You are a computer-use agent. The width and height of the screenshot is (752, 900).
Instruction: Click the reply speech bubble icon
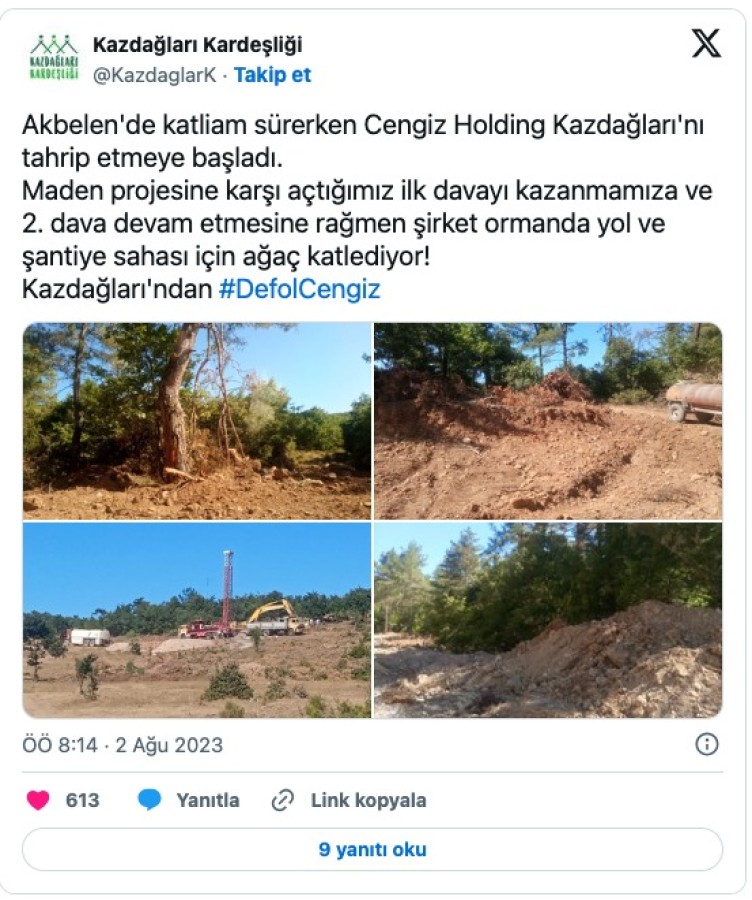click(x=150, y=800)
